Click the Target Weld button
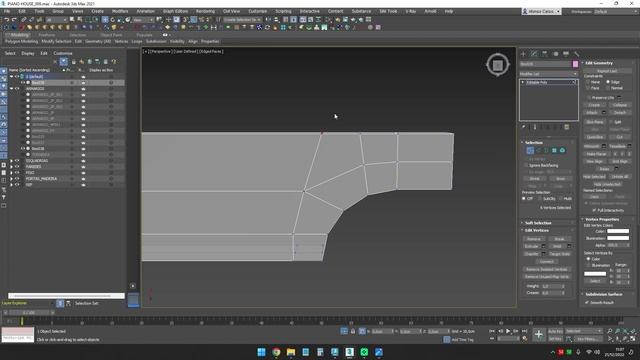Screen dimensions: 640x360 click(x=559, y=254)
